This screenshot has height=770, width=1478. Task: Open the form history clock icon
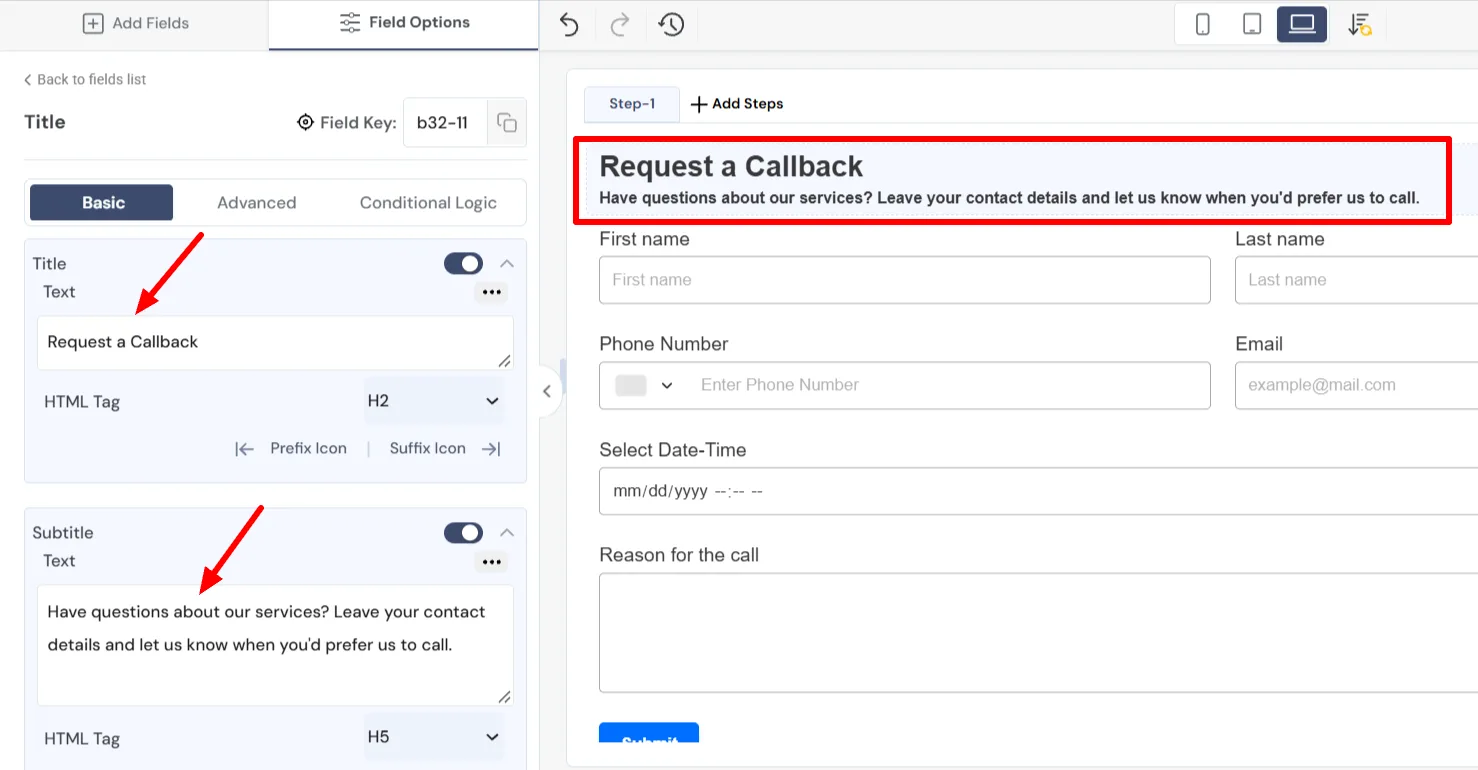671,24
